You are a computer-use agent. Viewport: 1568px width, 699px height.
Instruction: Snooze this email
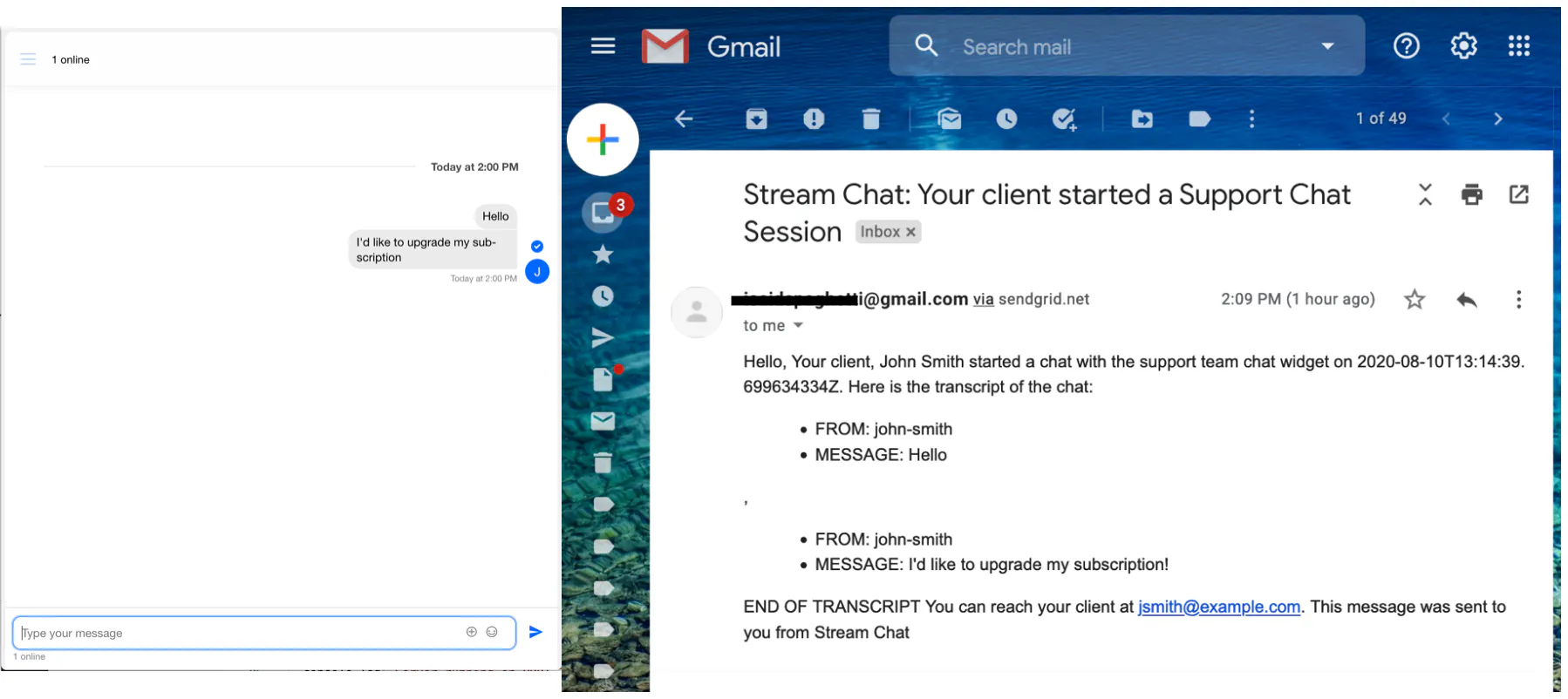click(1006, 119)
